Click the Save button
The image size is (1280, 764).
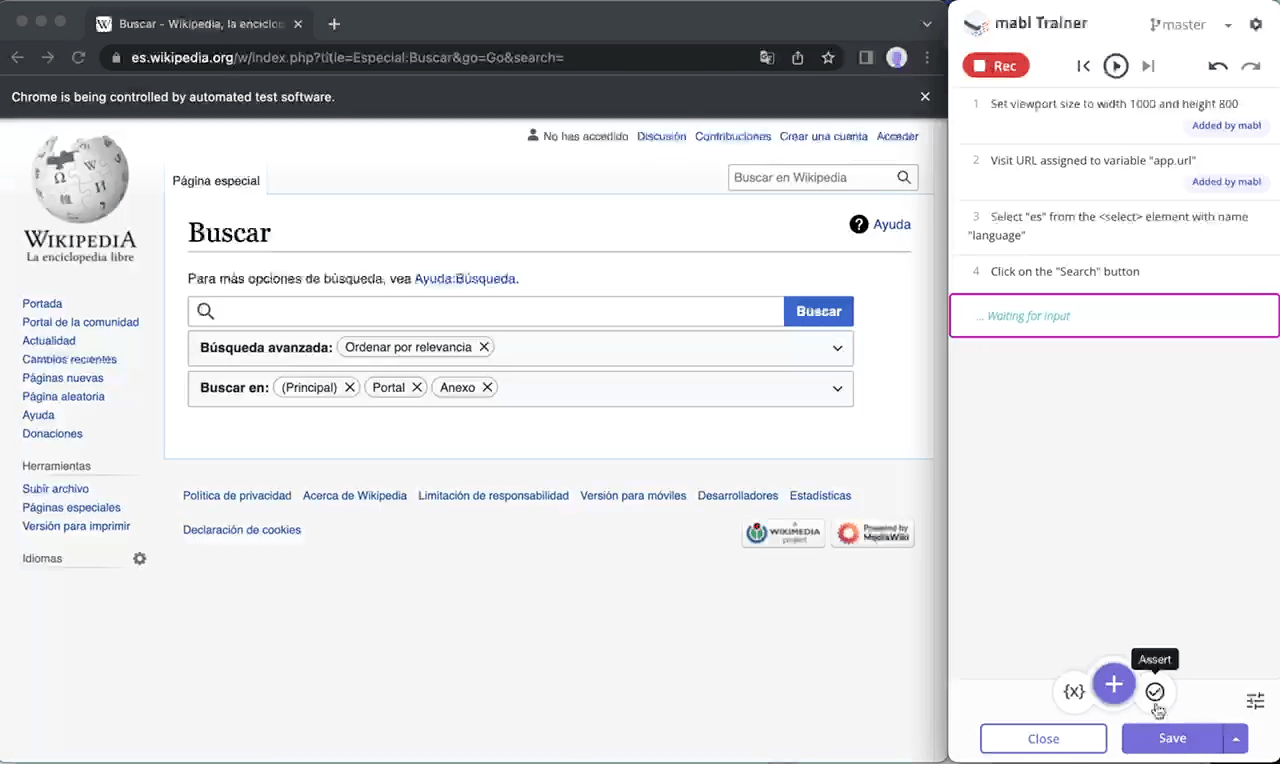point(1172,739)
